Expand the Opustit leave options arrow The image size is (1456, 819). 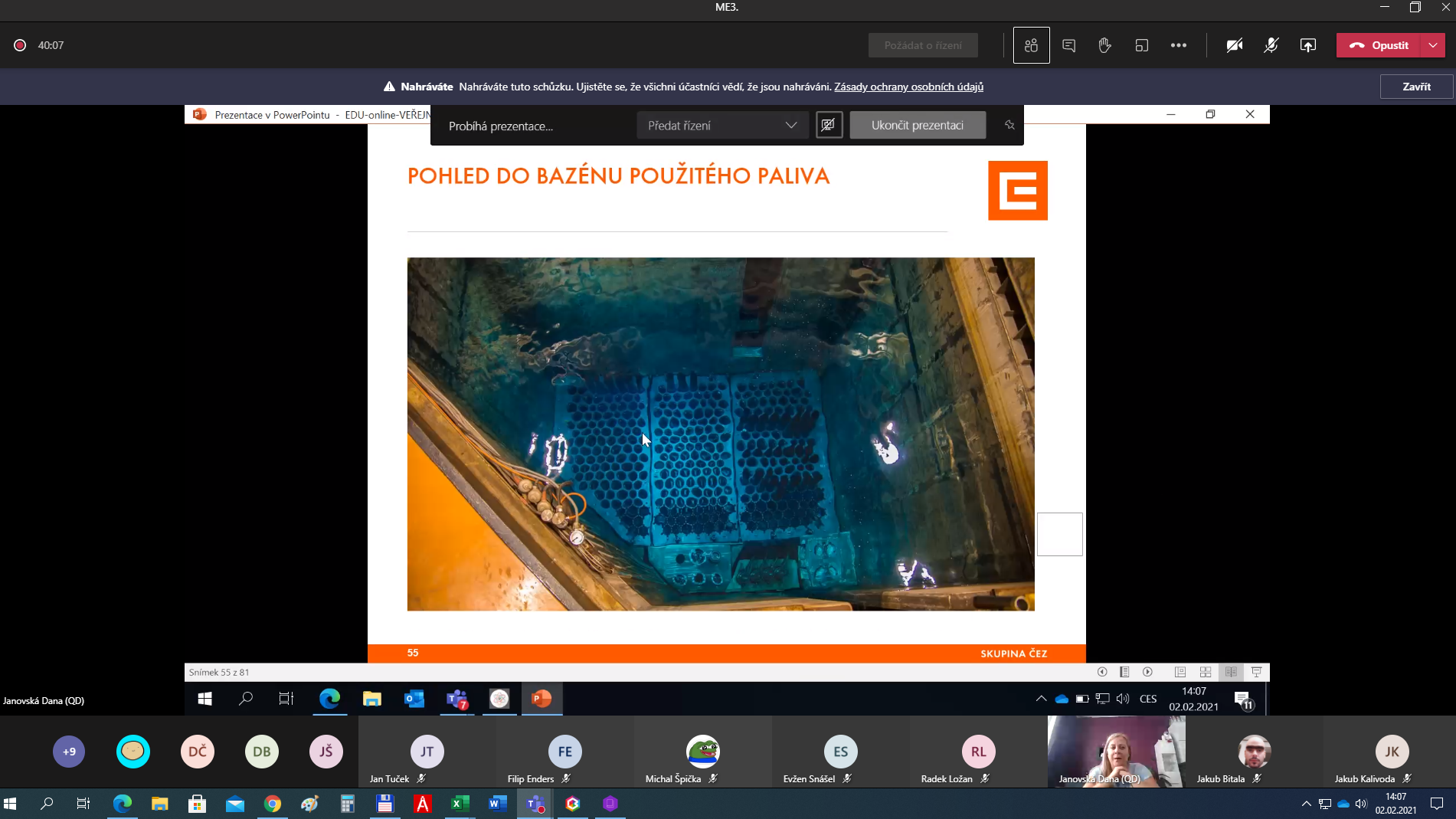(x=1432, y=45)
